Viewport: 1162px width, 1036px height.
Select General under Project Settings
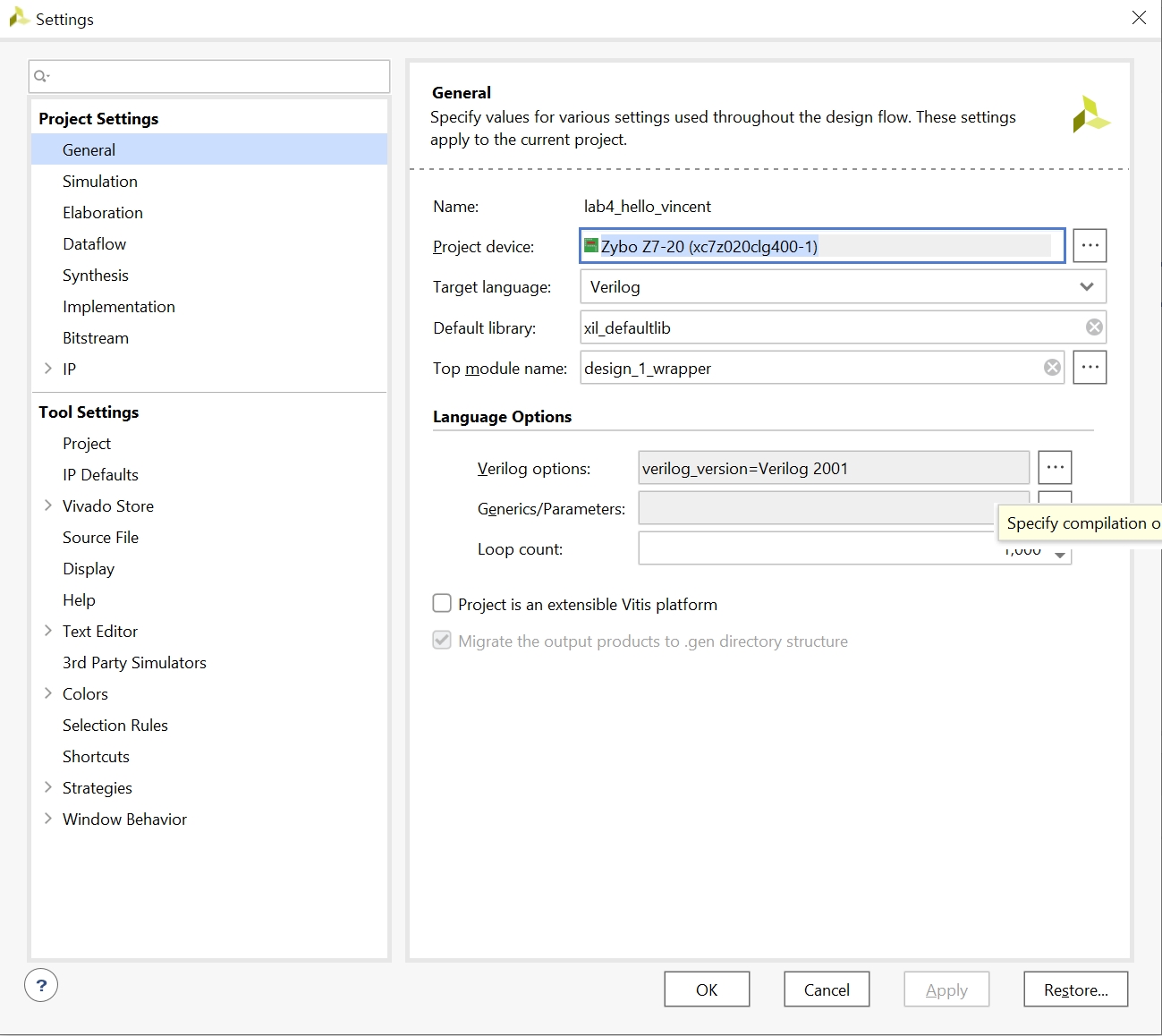(209, 149)
